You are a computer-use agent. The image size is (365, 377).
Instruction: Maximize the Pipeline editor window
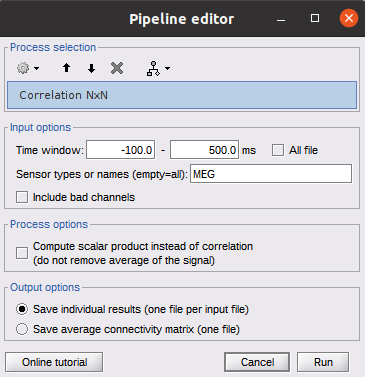315,18
